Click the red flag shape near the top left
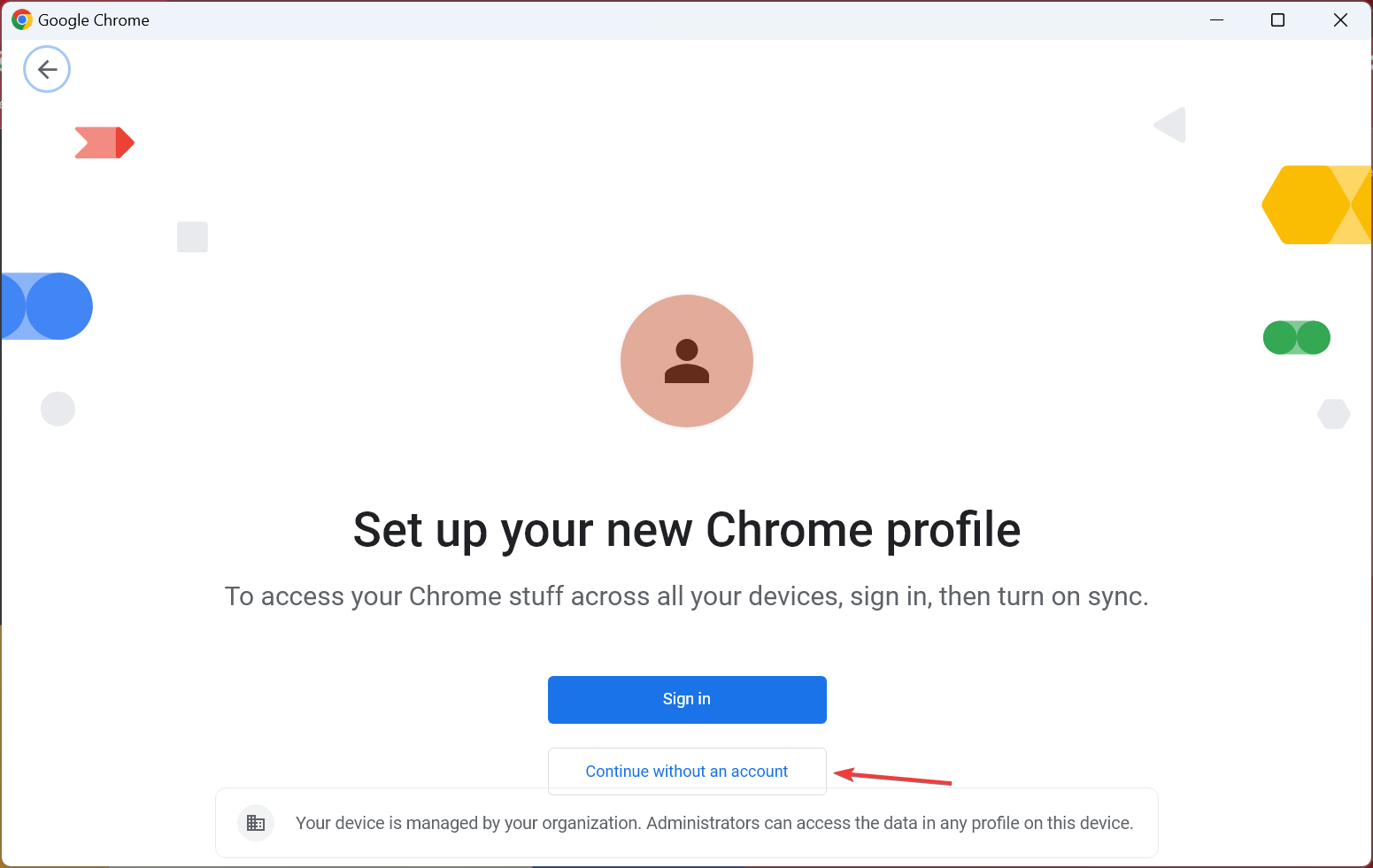The image size is (1373, 868). coord(104,142)
